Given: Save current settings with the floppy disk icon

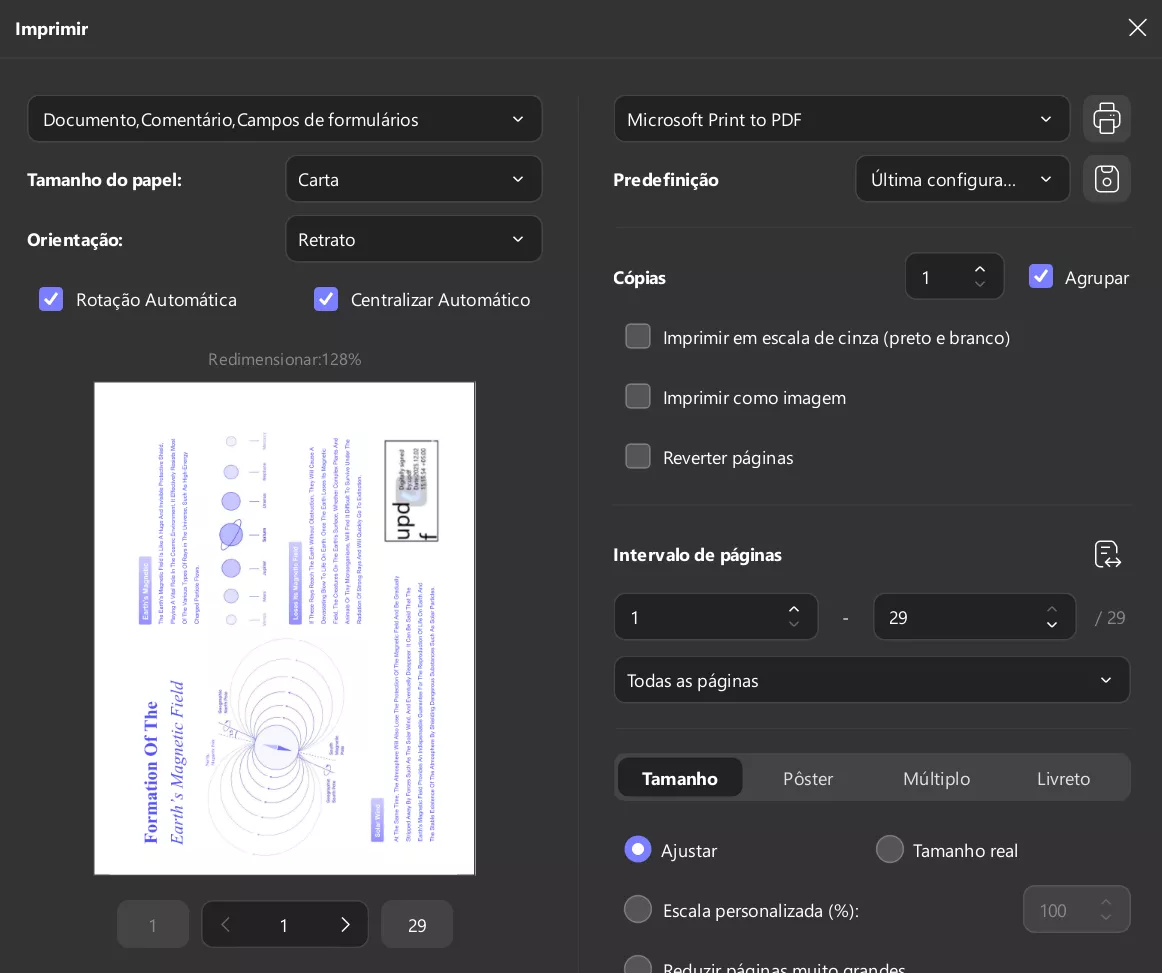Looking at the screenshot, I should pos(1107,178).
